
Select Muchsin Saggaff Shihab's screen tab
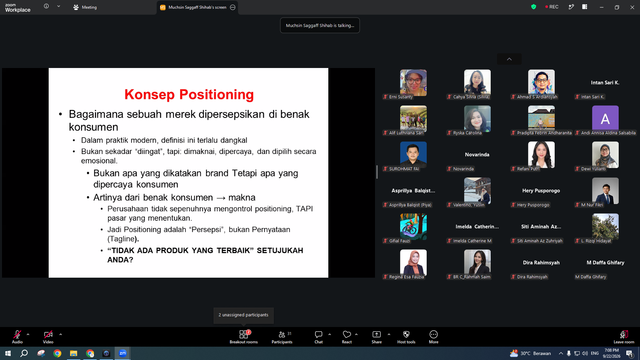tap(198, 7)
